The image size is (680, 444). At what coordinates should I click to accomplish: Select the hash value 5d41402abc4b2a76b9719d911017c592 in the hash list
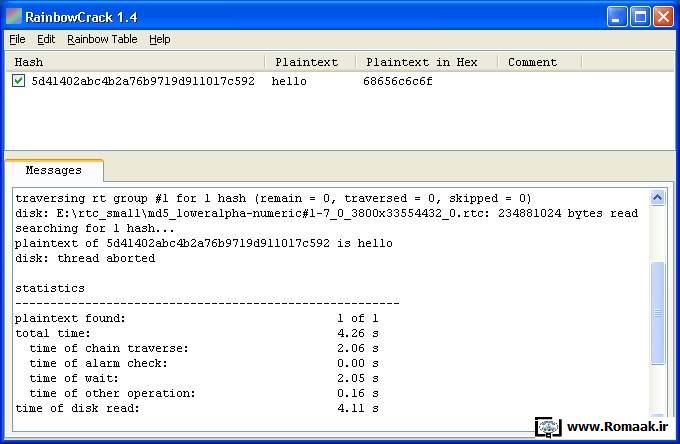143,81
